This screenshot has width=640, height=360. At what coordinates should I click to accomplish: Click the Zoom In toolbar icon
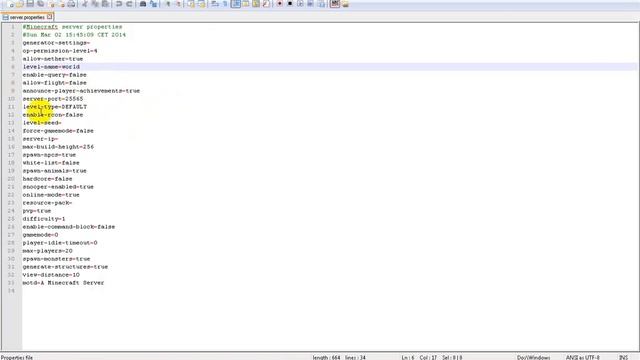tap(167, 4)
